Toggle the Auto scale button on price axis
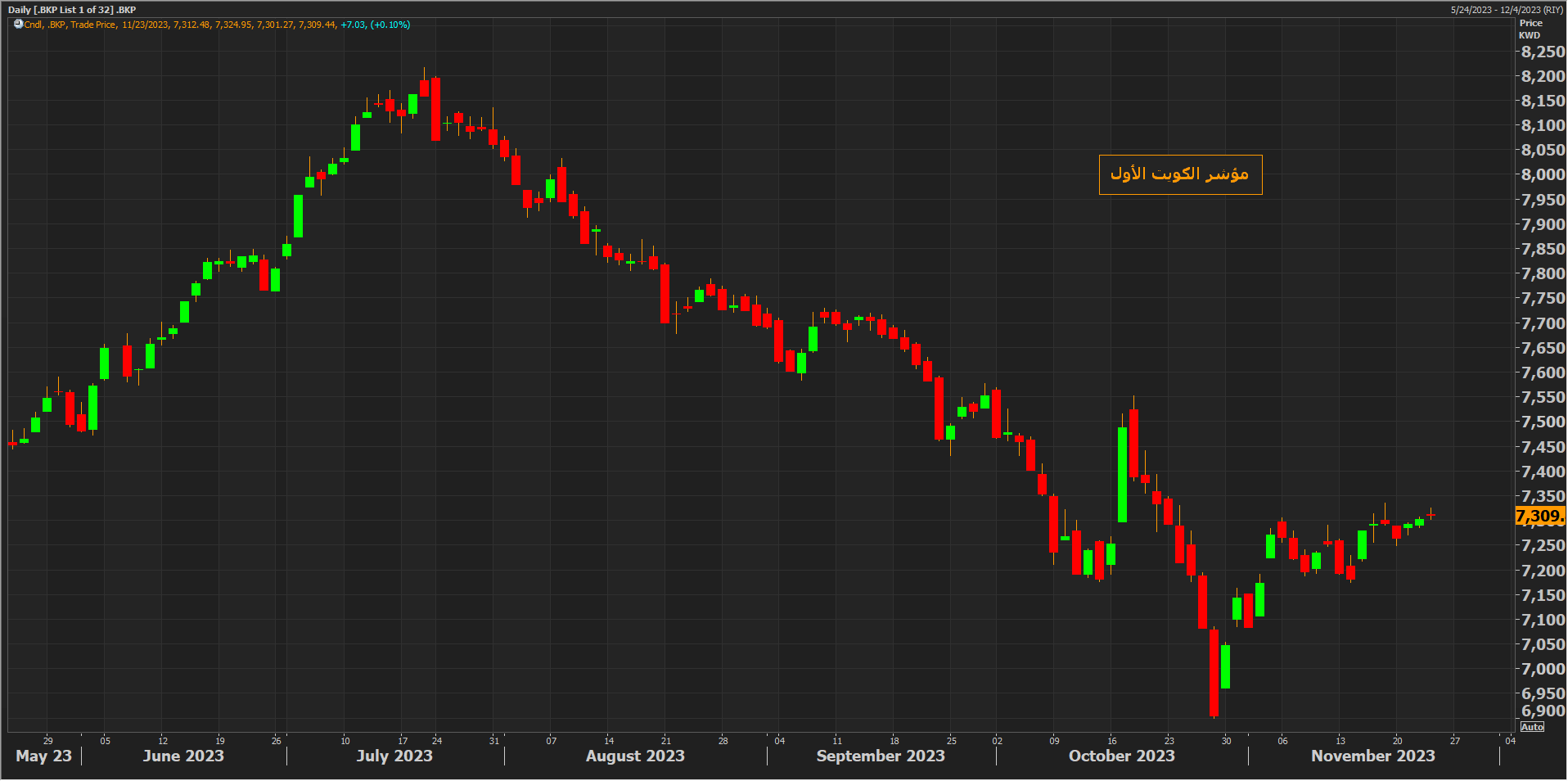The image size is (1568, 781). tap(1532, 727)
